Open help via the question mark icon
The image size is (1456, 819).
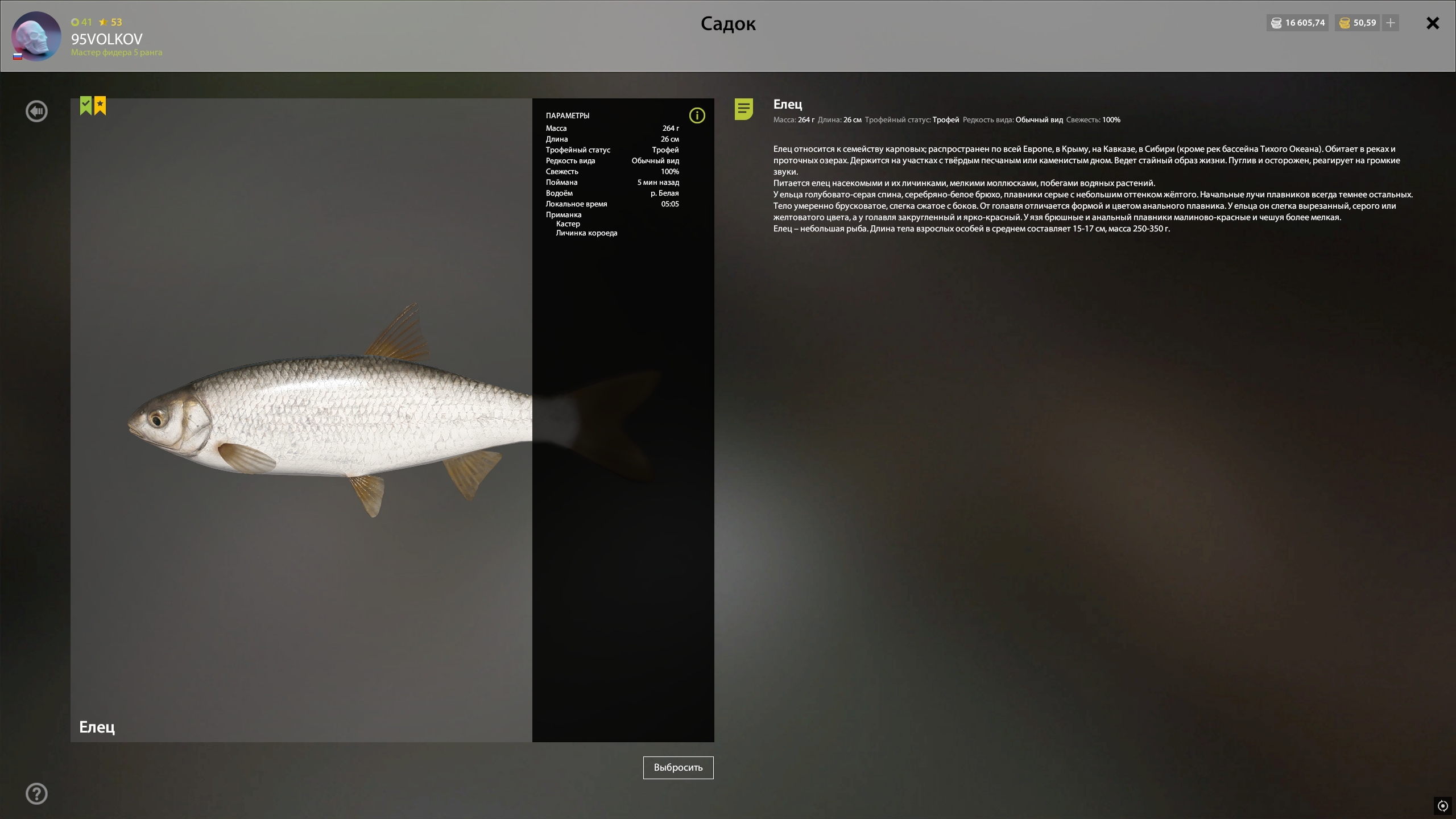click(x=36, y=793)
